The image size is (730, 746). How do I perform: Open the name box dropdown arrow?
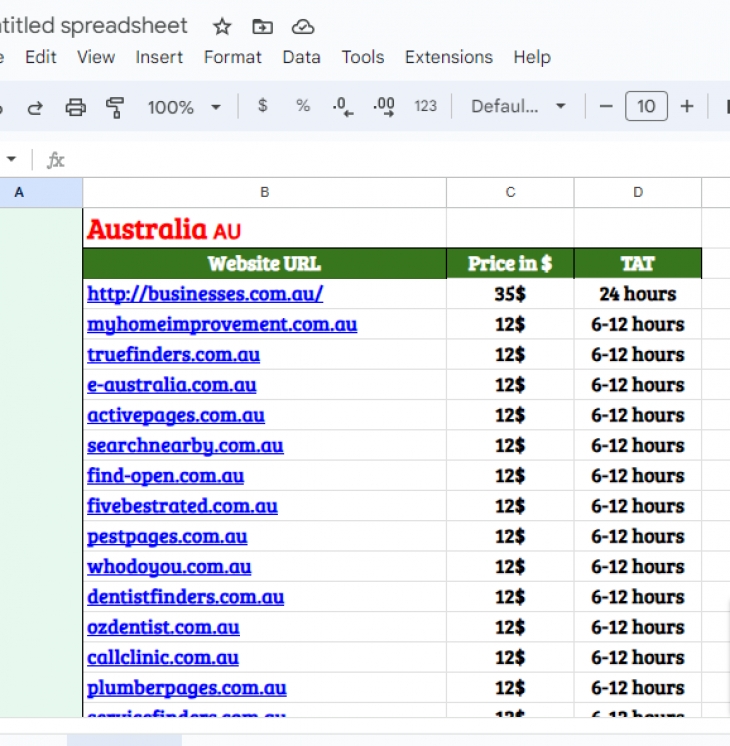11,159
